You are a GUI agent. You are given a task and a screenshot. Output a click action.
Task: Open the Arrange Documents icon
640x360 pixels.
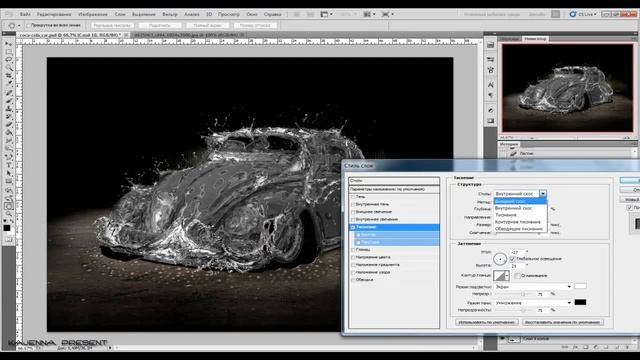(369, 14)
